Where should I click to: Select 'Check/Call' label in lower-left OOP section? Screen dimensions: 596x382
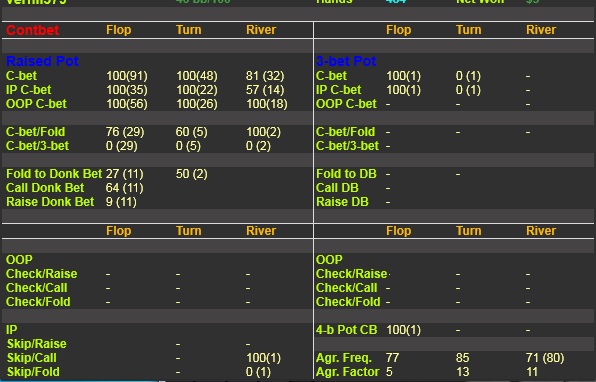pos(36,288)
